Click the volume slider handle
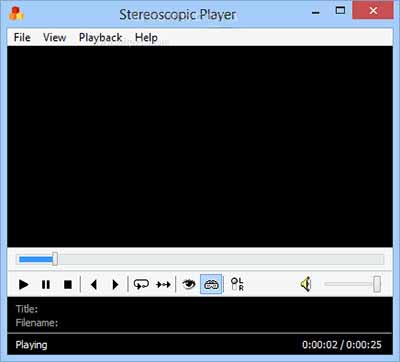Screen dimensions: 400x362 pos(377,284)
